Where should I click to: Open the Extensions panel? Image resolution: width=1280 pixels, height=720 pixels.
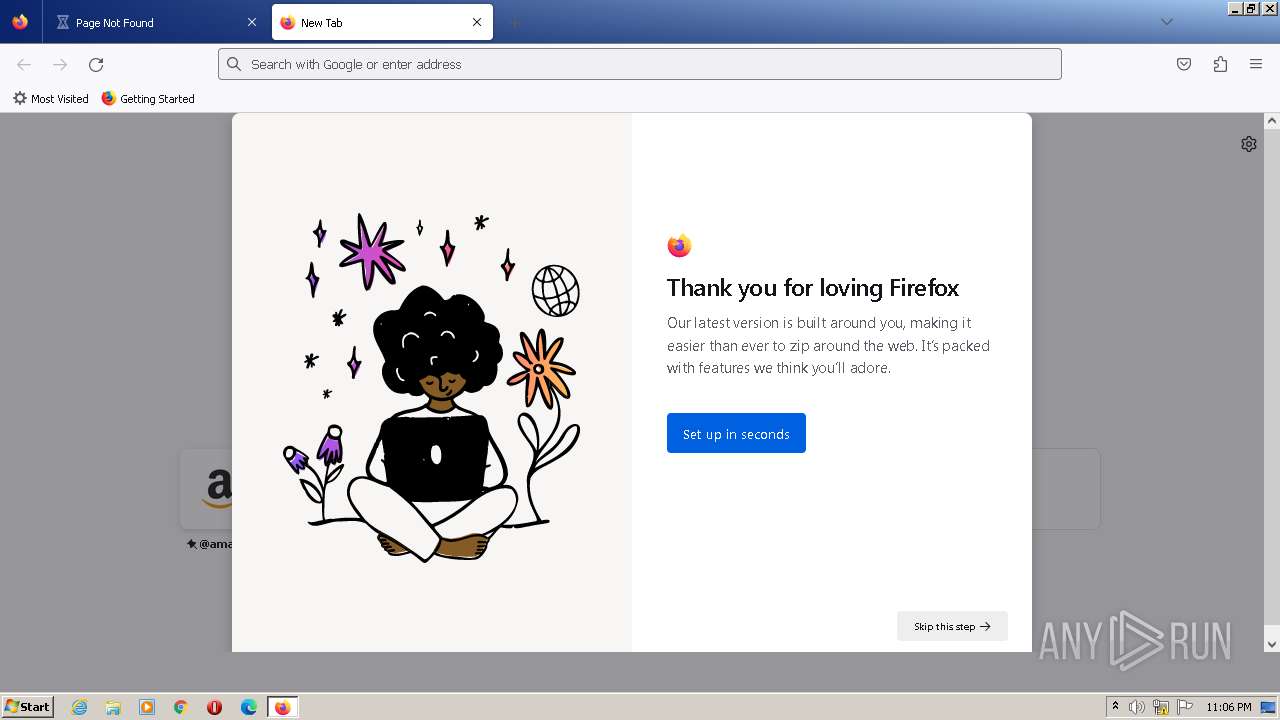pos(1220,64)
